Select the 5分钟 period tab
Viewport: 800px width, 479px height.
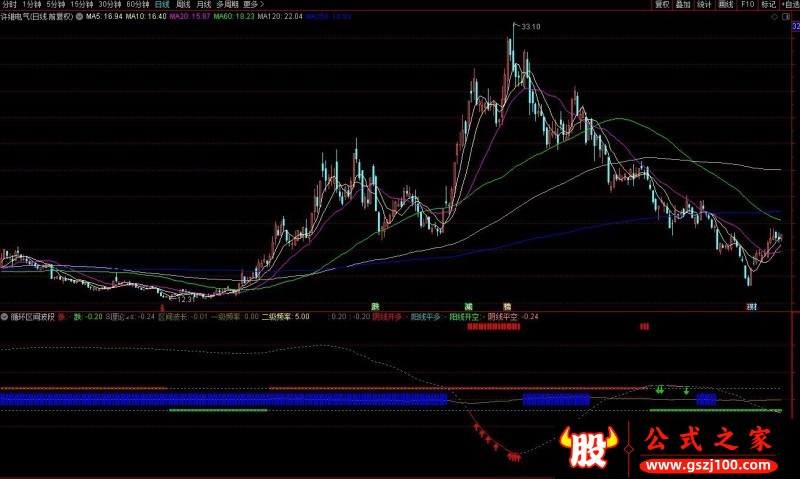click(x=56, y=5)
